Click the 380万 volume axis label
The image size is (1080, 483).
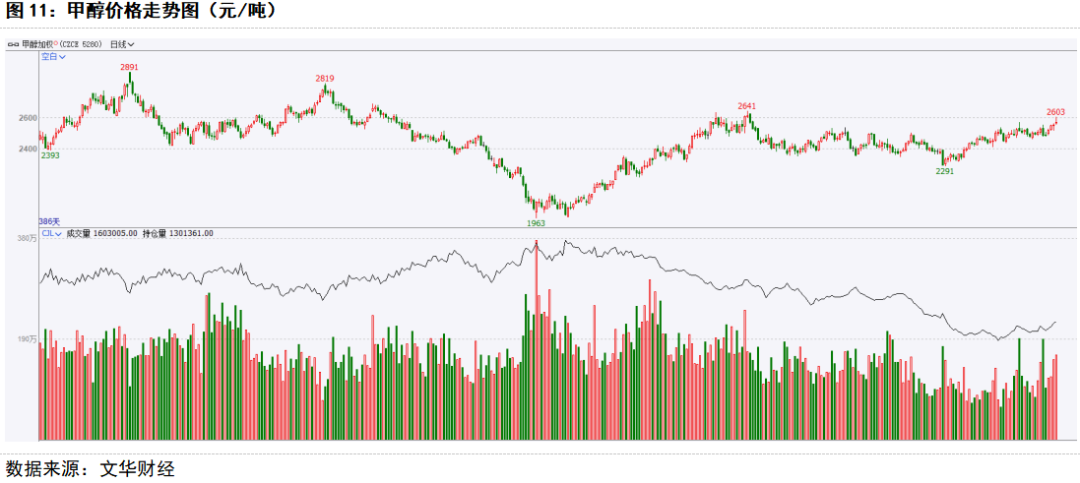tap(26, 238)
